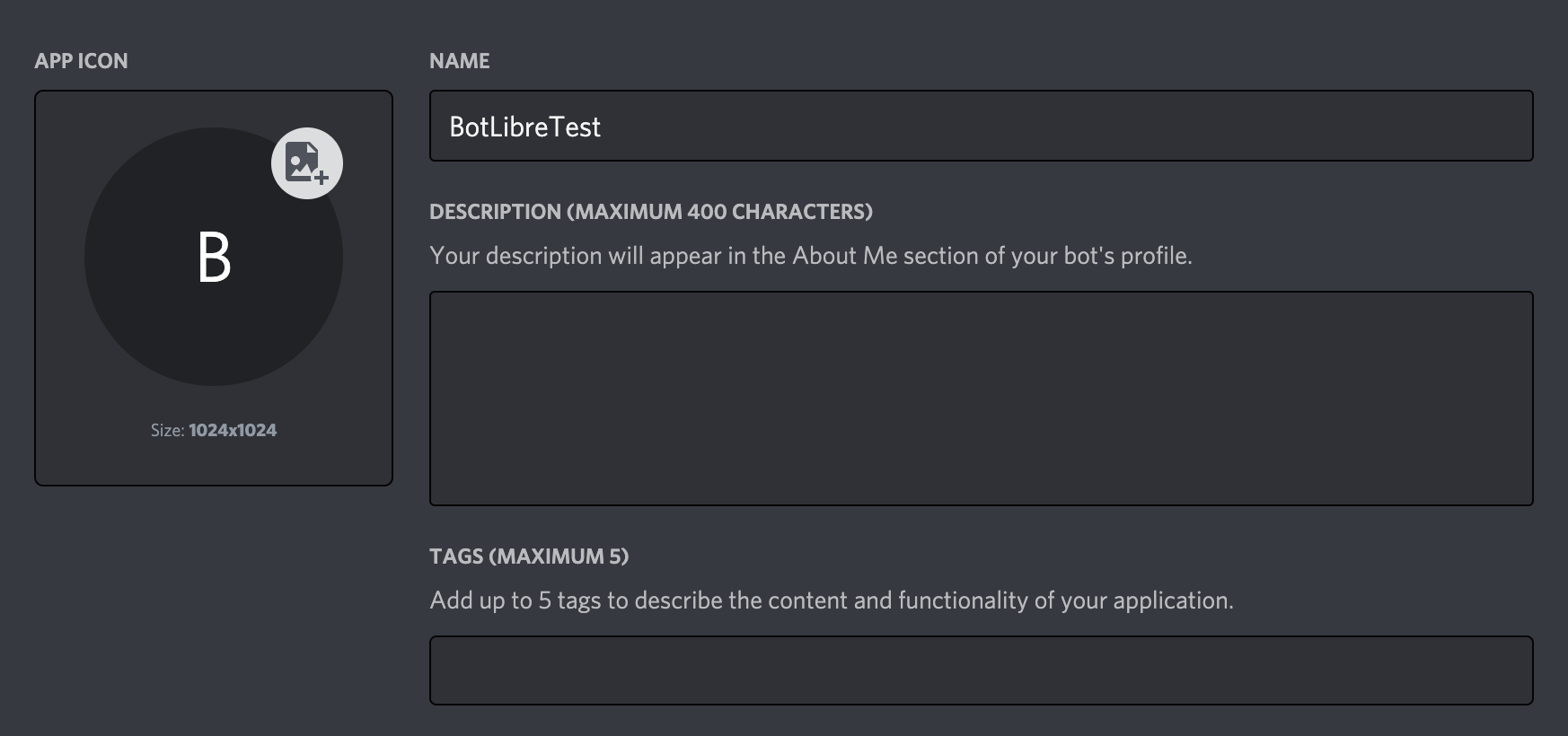
Task: Click the Tags input field
Action: [x=981, y=670]
